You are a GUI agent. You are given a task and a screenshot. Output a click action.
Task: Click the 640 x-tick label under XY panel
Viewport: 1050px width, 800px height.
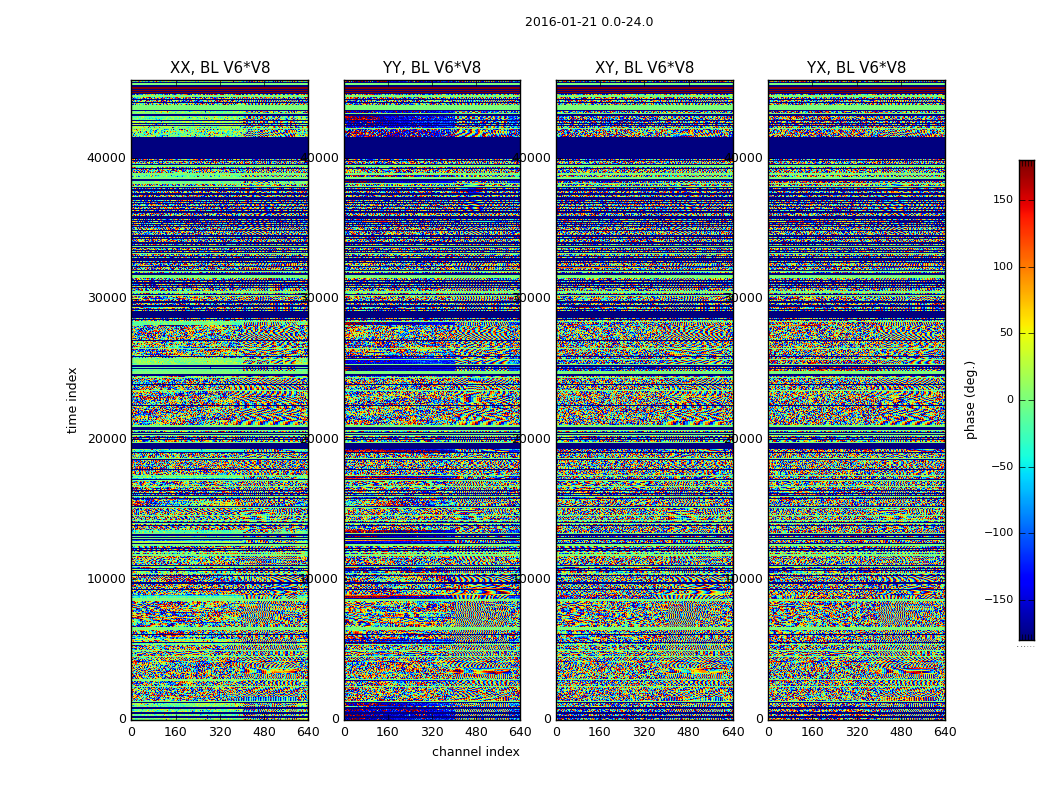pyautogui.click(x=733, y=732)
